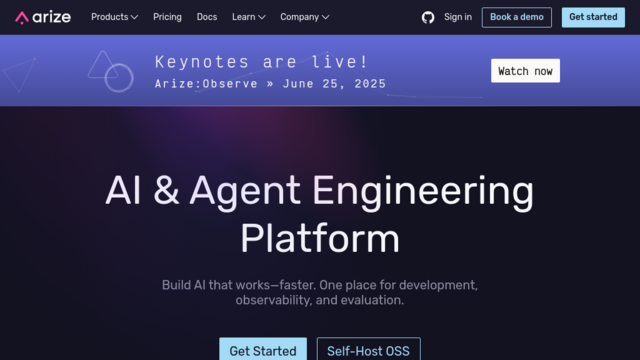Click the Arize logo in header
The image size is (640, 360).
[x=43, y=18]
